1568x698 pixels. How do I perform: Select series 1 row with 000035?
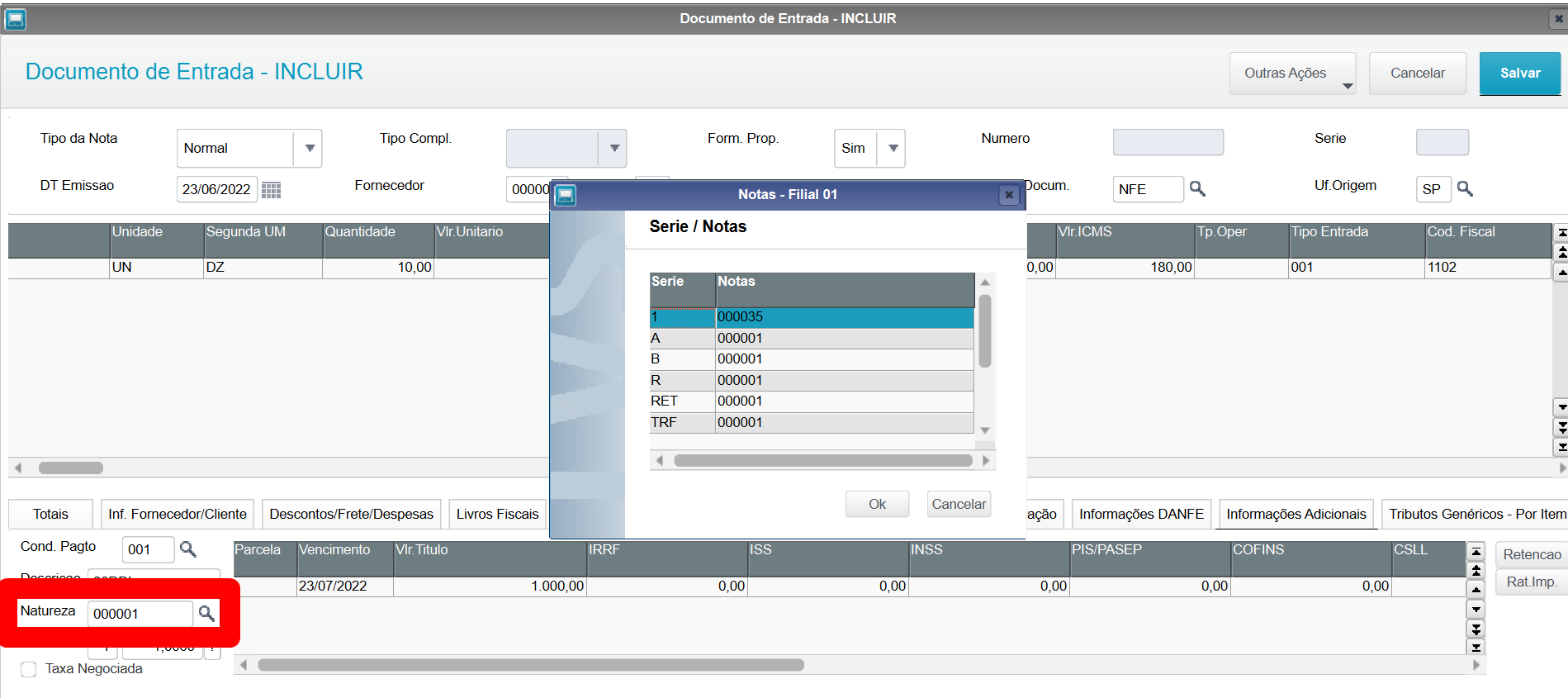pos(812,317)
